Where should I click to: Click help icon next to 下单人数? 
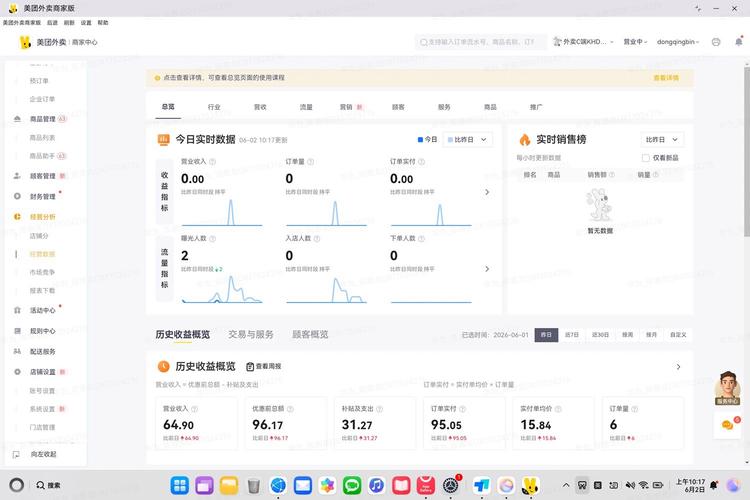pyautogui.click(x=421, y=238)
